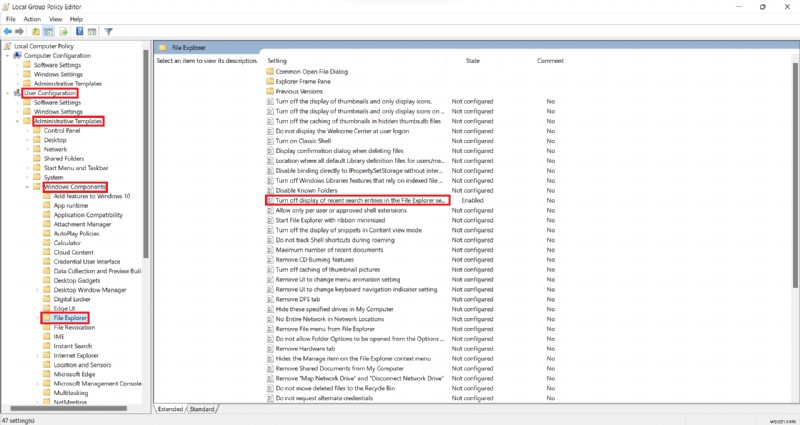Click the Calculator folder icon
This screenshot has width=800, height=425.
coord(47,243)
